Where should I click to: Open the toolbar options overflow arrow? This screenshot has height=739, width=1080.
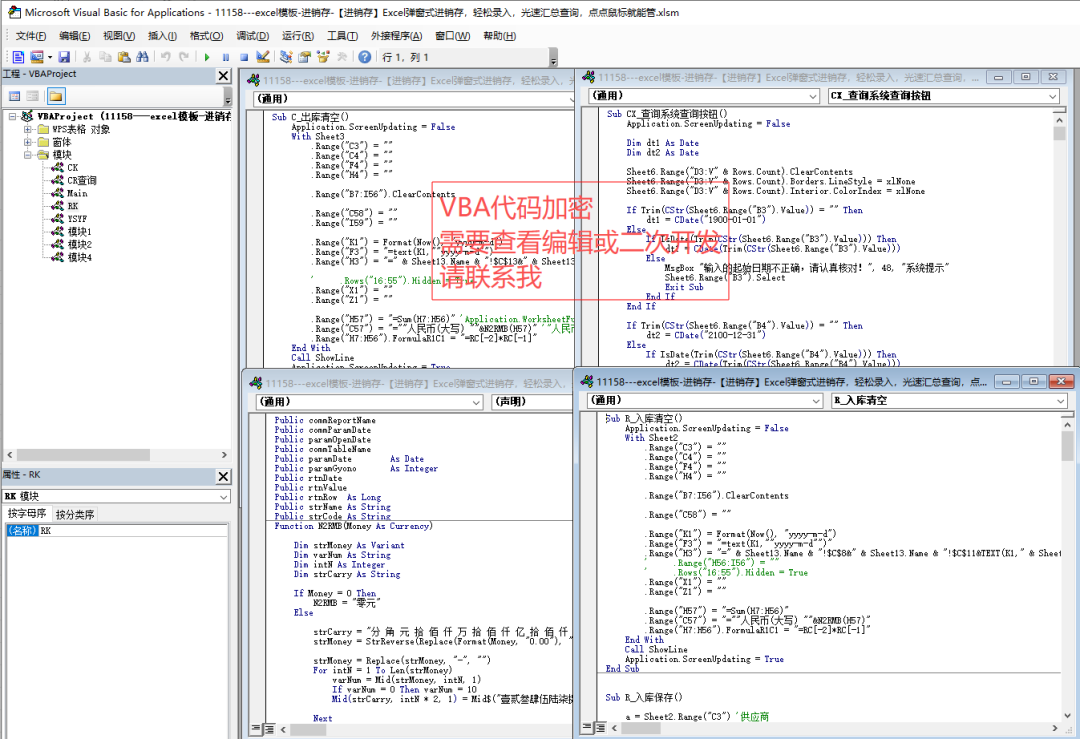tap(553, 59)
